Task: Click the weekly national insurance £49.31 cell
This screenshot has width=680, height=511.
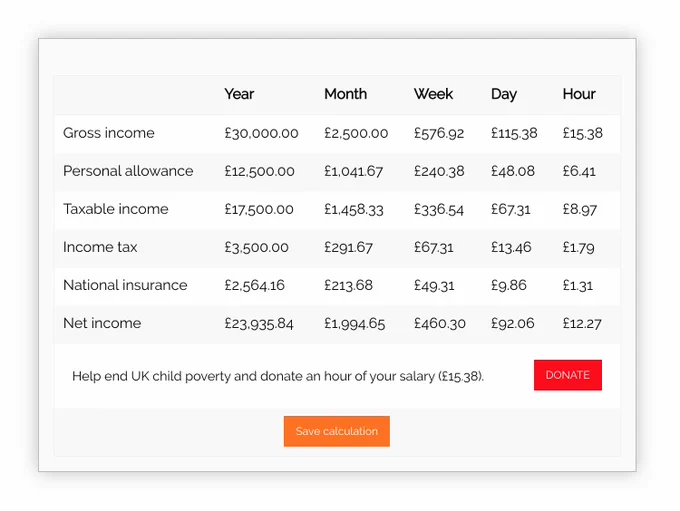Action: coord(434,285)
